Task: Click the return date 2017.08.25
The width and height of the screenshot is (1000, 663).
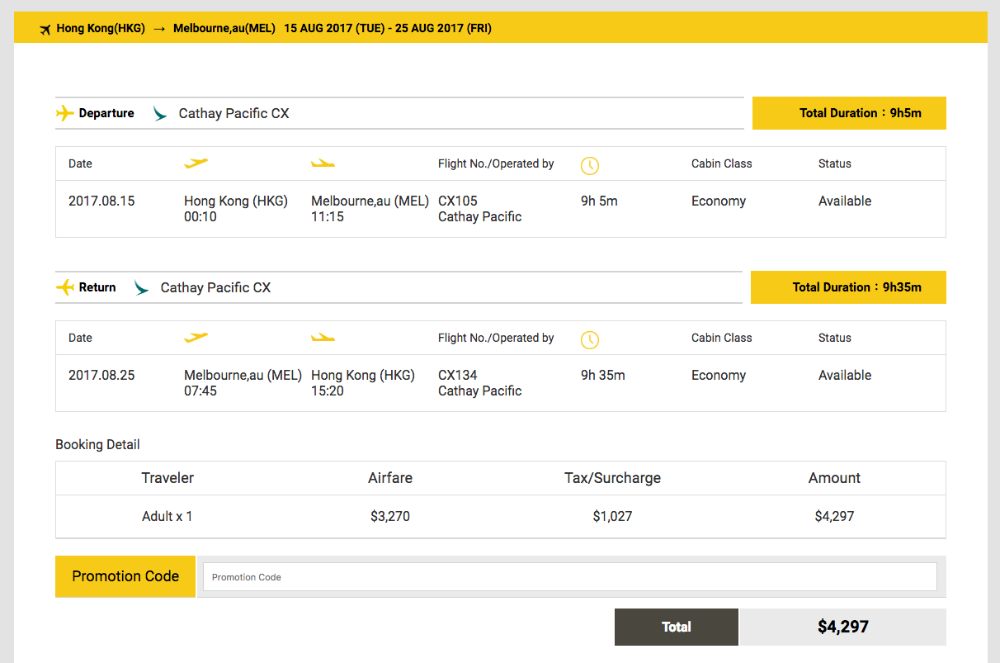Action: click(101, 375)
